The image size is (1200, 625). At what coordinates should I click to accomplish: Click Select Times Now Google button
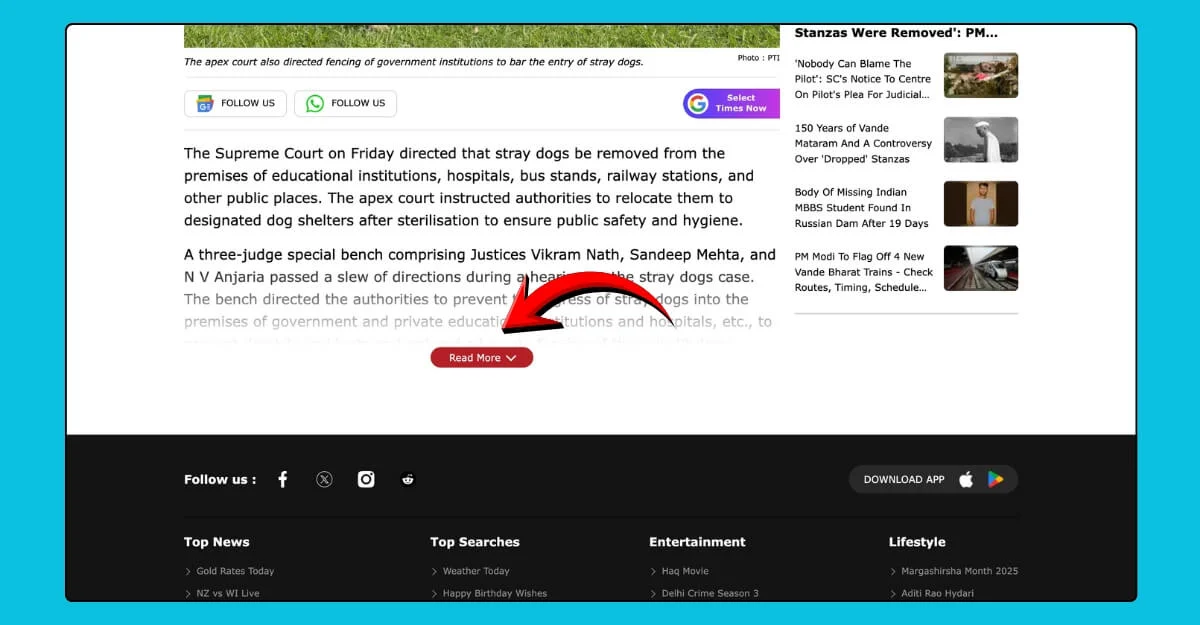[x=731, y=103]
